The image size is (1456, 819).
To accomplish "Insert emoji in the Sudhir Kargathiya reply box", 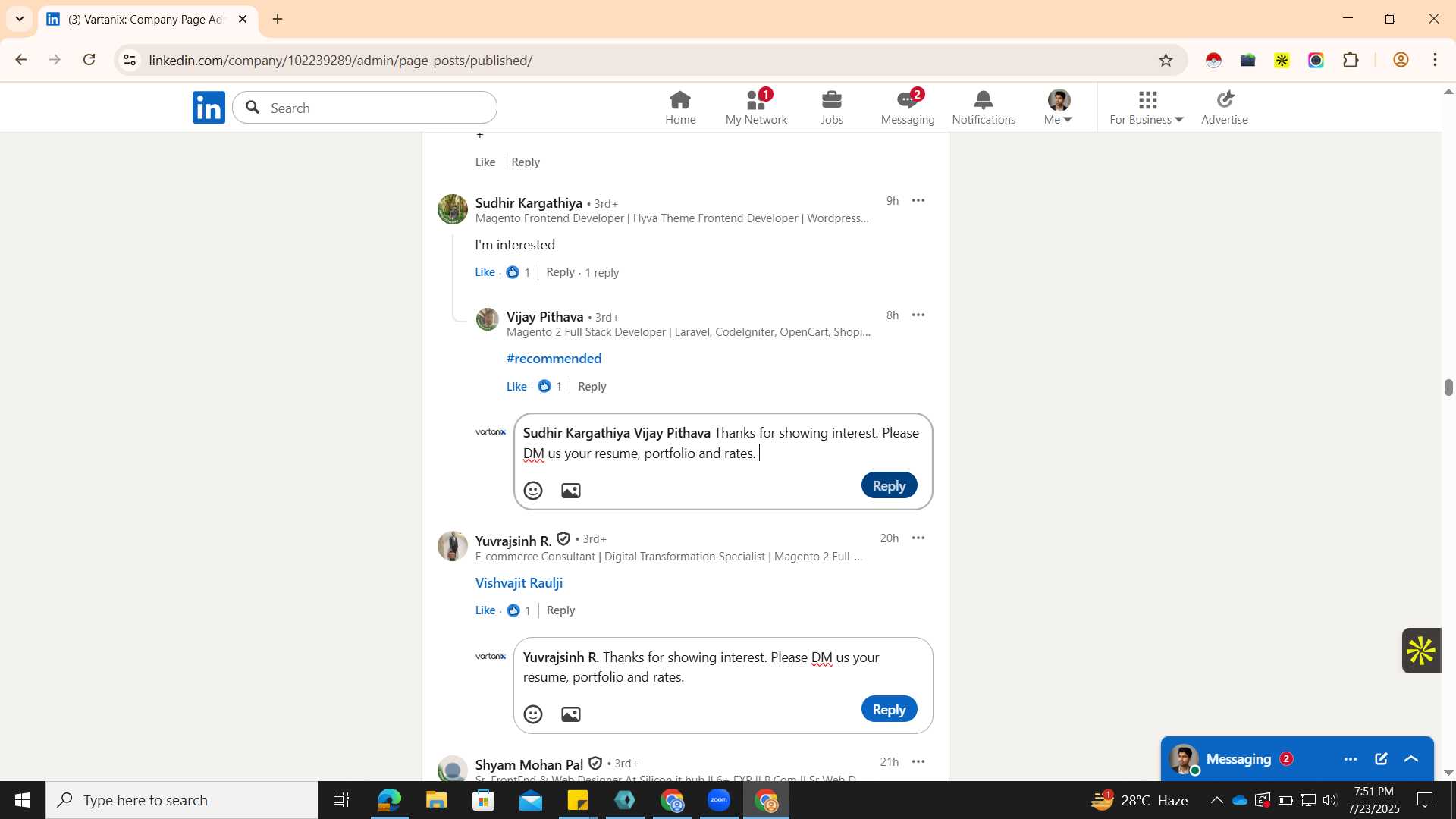I will (x=533, y=491).
